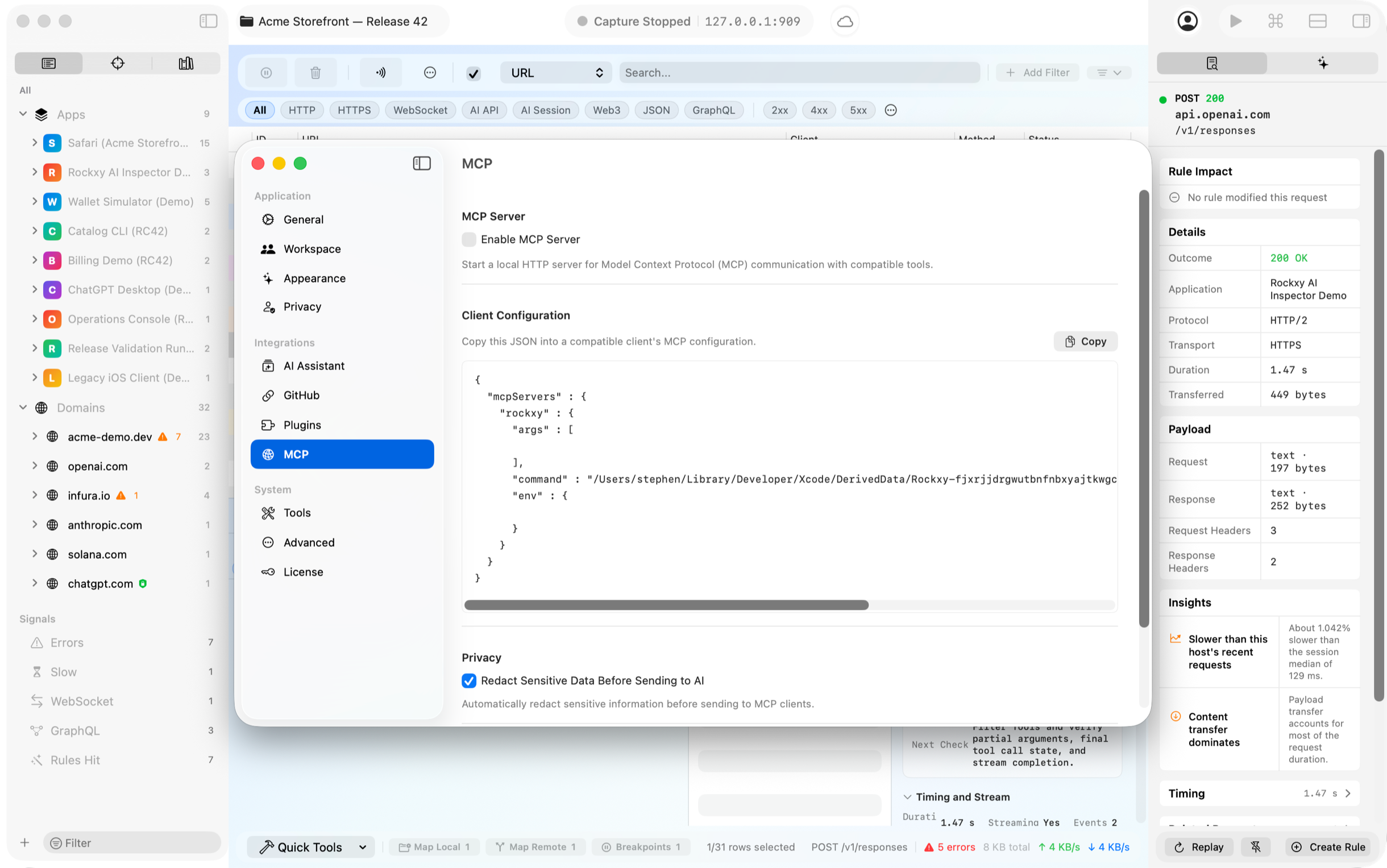Viewport: 1387px width, 868px height.
Task: Click the cloud sync icon
Action: [845, 22]
